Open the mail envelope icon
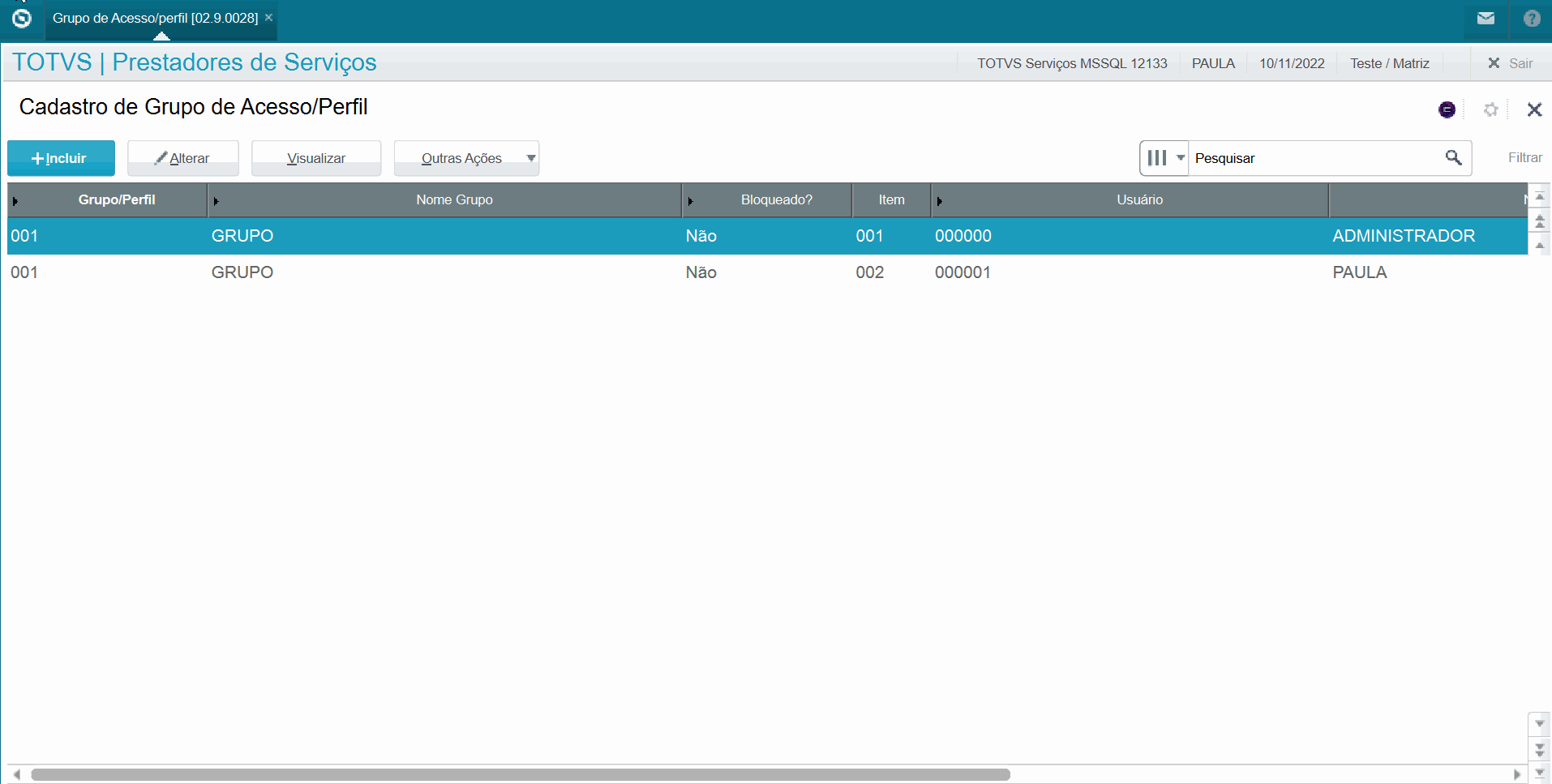Viewport: 1552px width, 784px height. click(1486, 18)
